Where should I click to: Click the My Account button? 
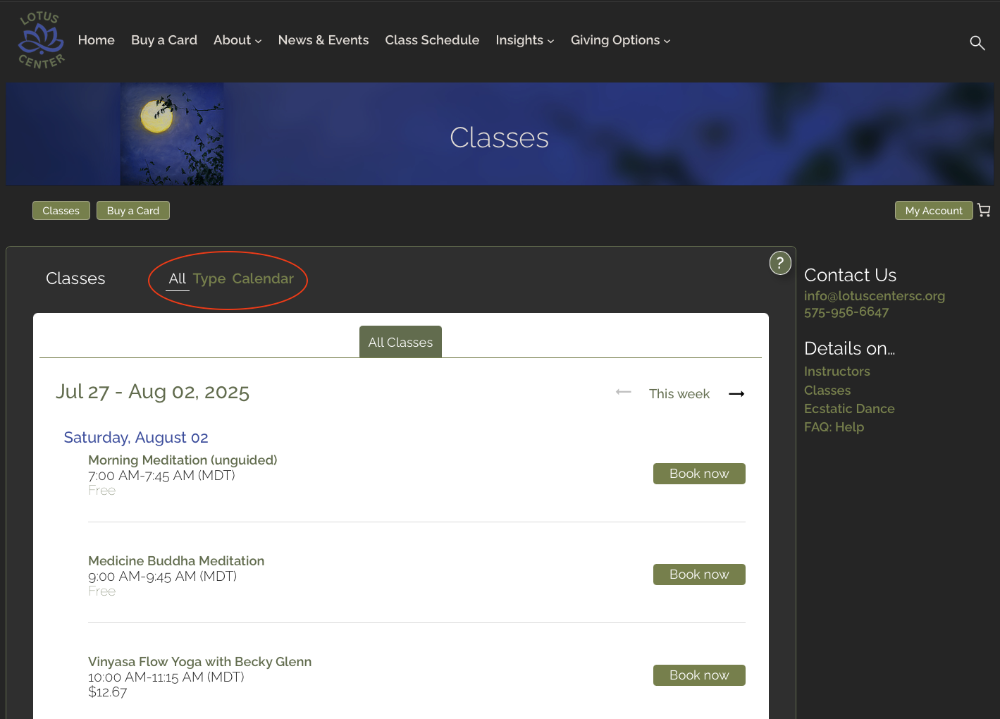933,211
